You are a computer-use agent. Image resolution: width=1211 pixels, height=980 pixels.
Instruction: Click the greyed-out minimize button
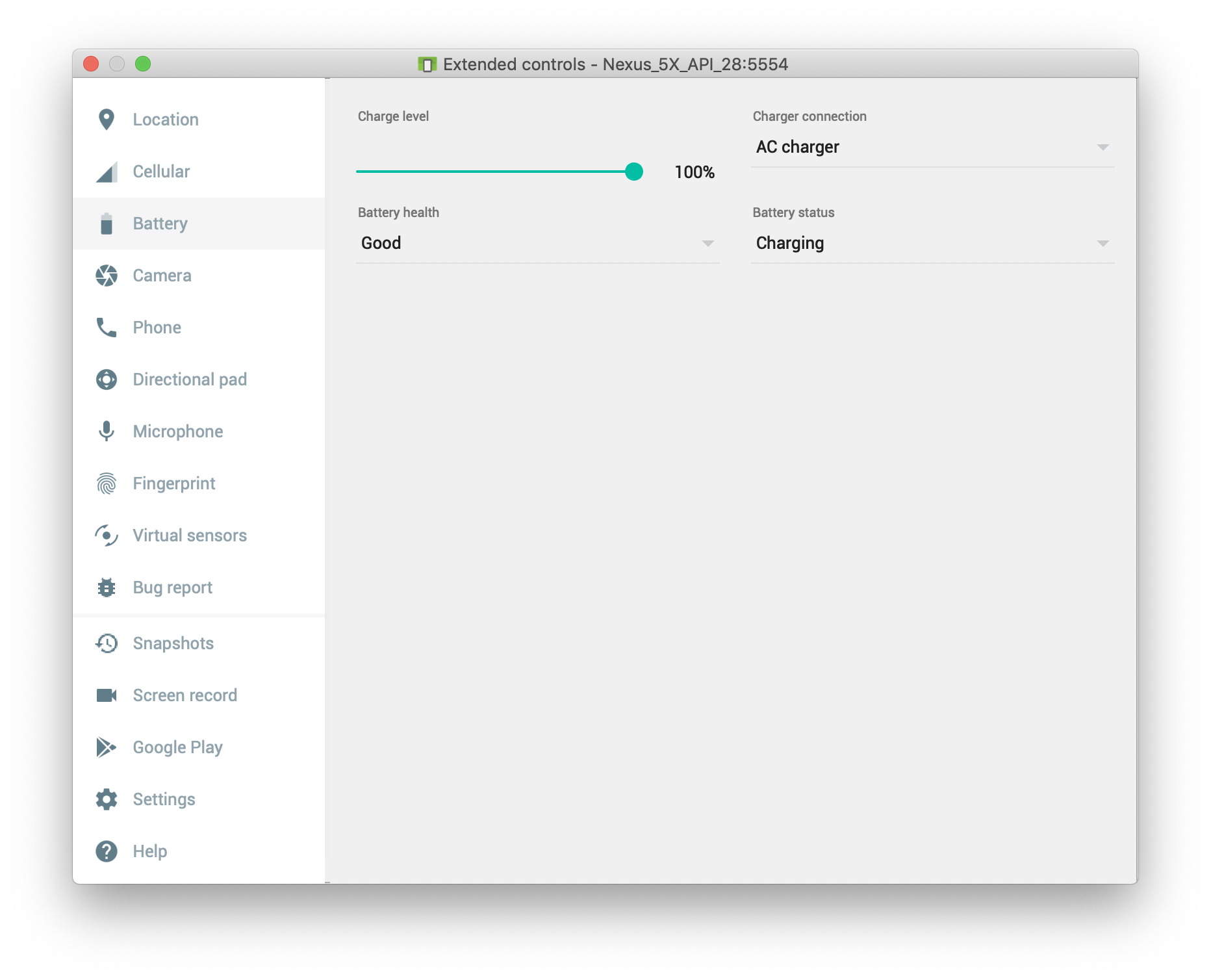point(117,64)
